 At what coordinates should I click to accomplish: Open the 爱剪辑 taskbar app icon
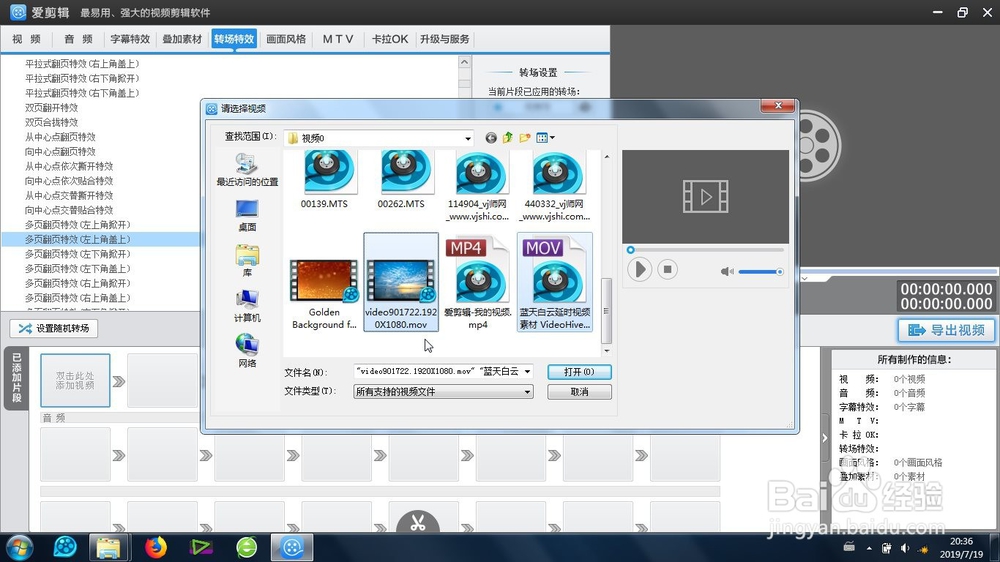(292, 547)
